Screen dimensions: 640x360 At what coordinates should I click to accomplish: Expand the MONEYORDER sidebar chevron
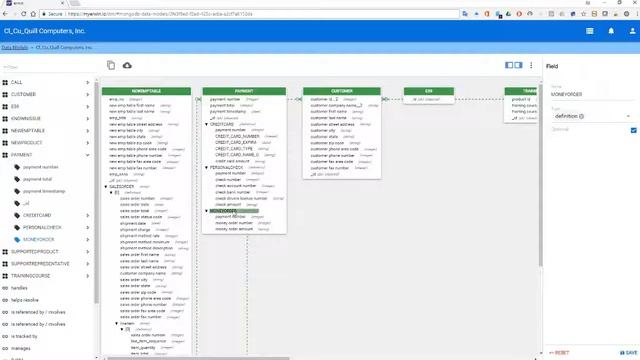tap(87, 240)
